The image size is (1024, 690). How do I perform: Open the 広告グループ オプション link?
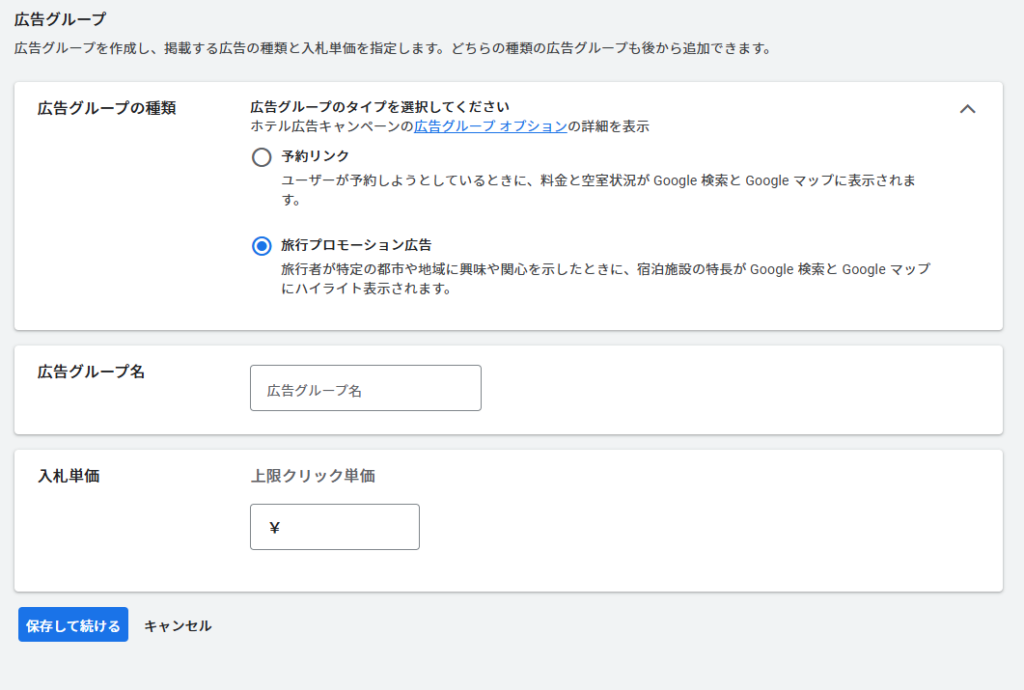click(490, 127)
